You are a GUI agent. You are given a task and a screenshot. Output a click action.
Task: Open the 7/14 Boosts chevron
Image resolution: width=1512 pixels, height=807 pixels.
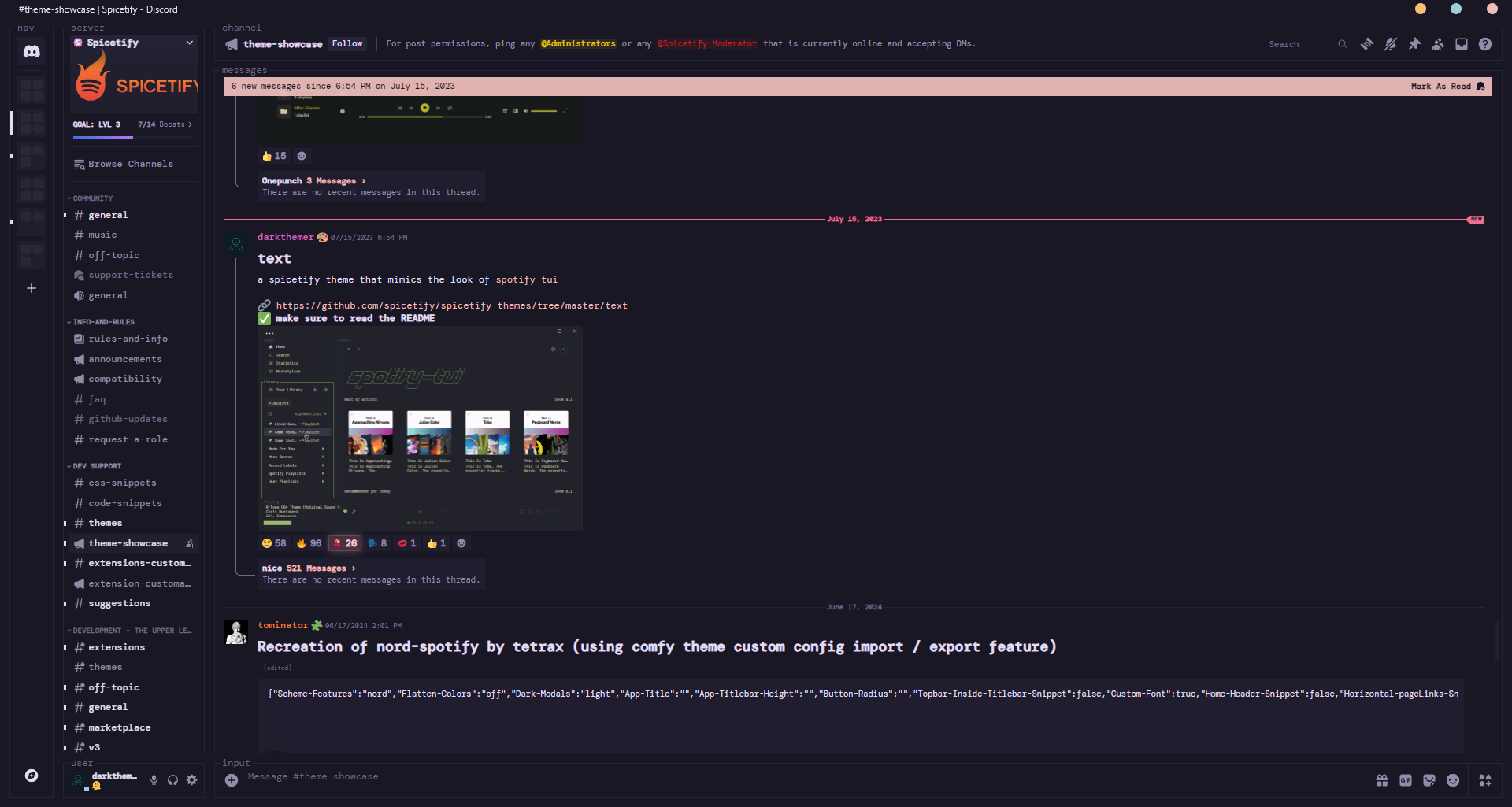click(190, 124)
